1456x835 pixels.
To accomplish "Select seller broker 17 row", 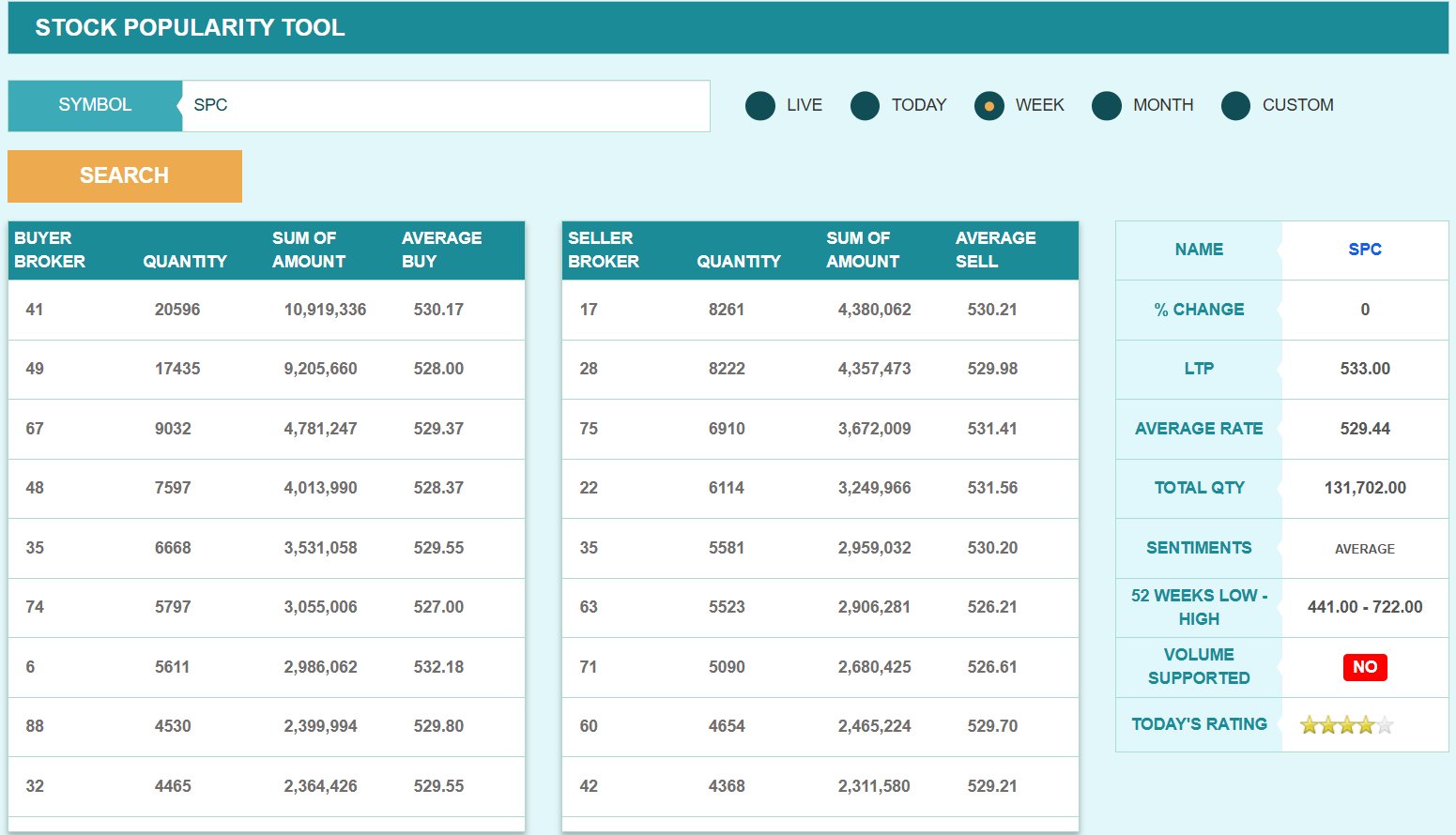I will coord(589,310).
